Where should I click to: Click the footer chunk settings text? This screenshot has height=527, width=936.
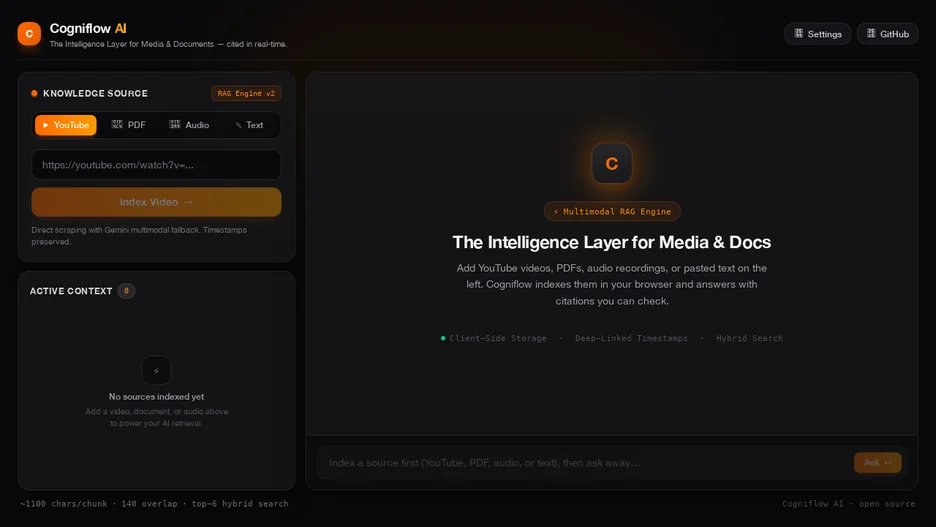click(154, 504)
